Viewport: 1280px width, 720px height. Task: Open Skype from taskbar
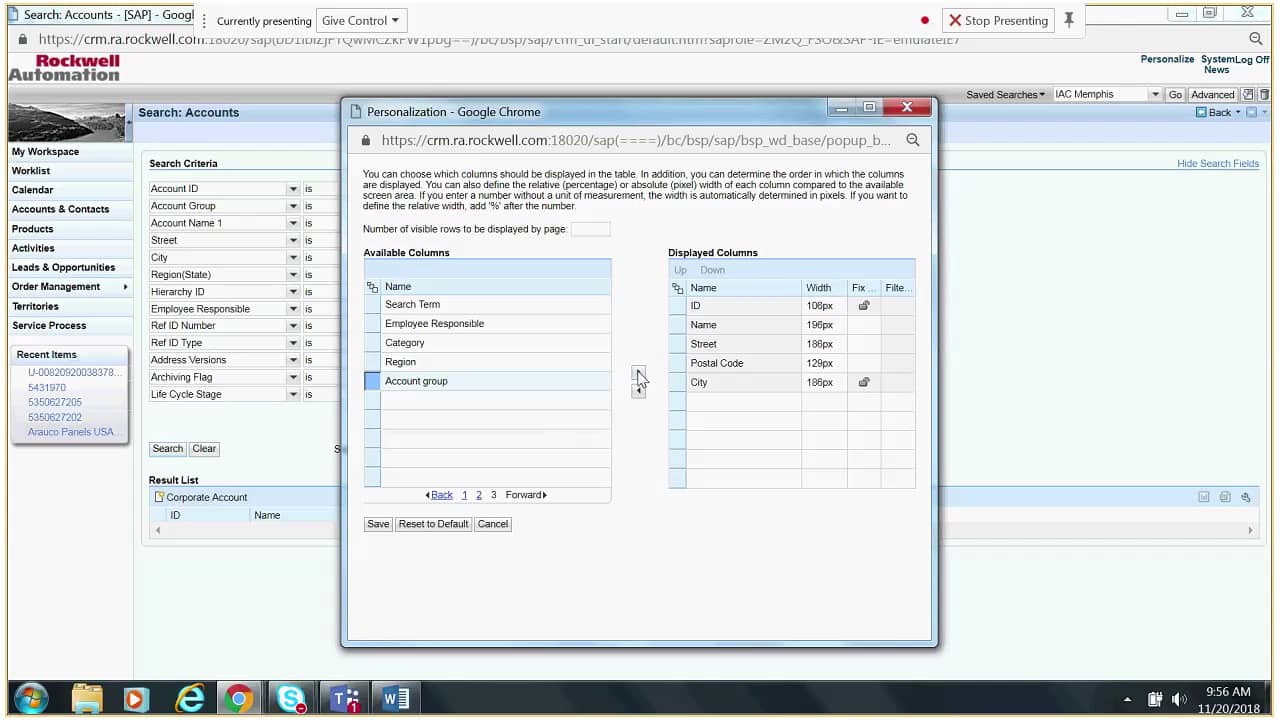pos(291,698)
